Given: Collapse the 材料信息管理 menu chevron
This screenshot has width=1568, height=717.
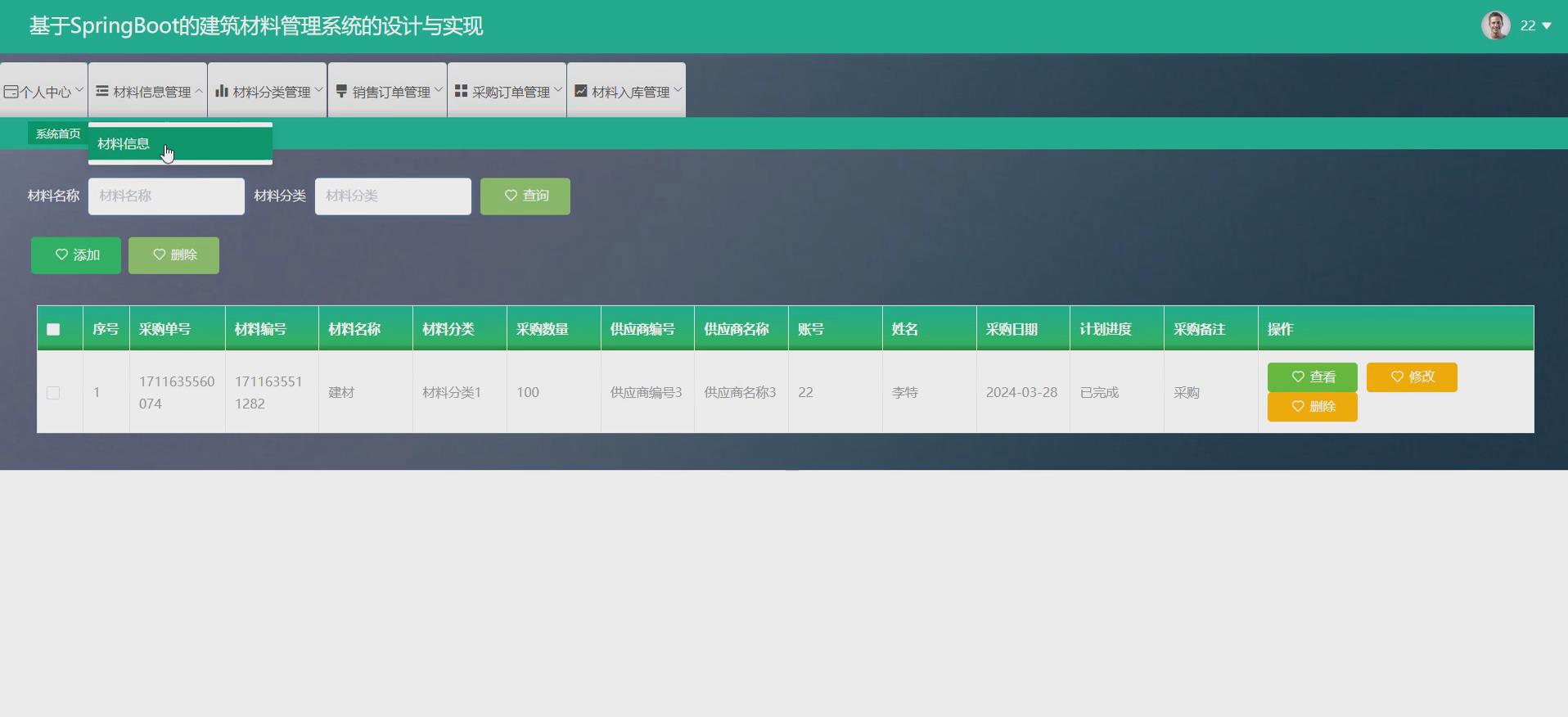Looking at the screenshot, I should point(199,90).
